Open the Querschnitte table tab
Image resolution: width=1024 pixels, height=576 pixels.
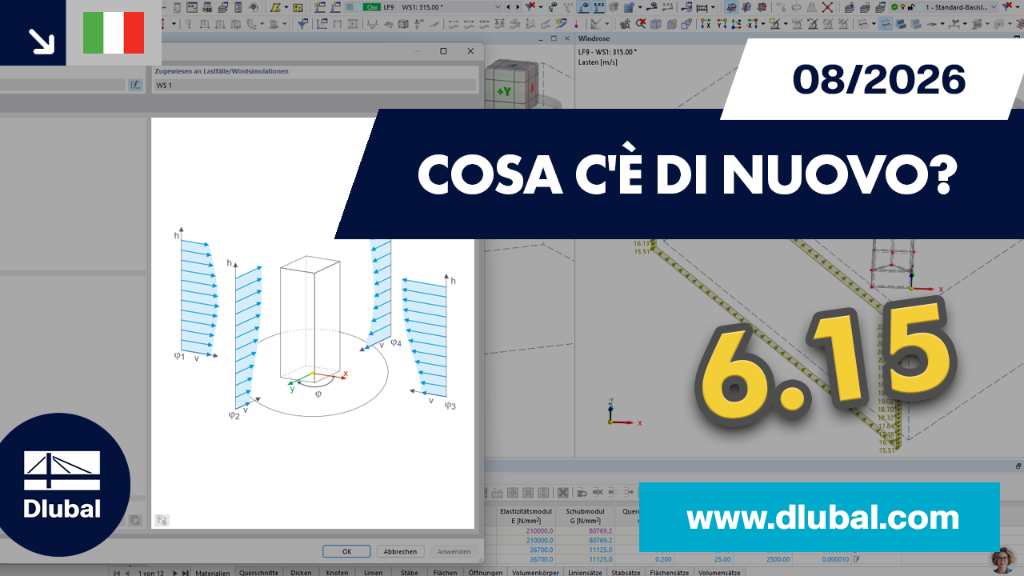point(259,573)
